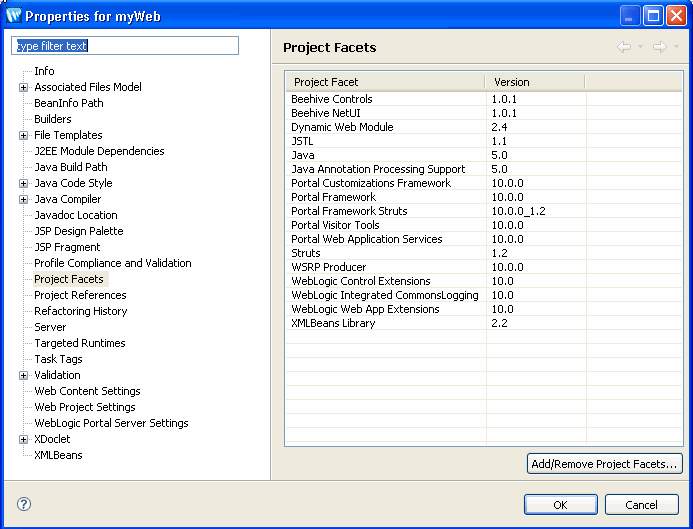Select the XMLBeans Library facet row
693x529 pixels.
[x=484, y=323]
